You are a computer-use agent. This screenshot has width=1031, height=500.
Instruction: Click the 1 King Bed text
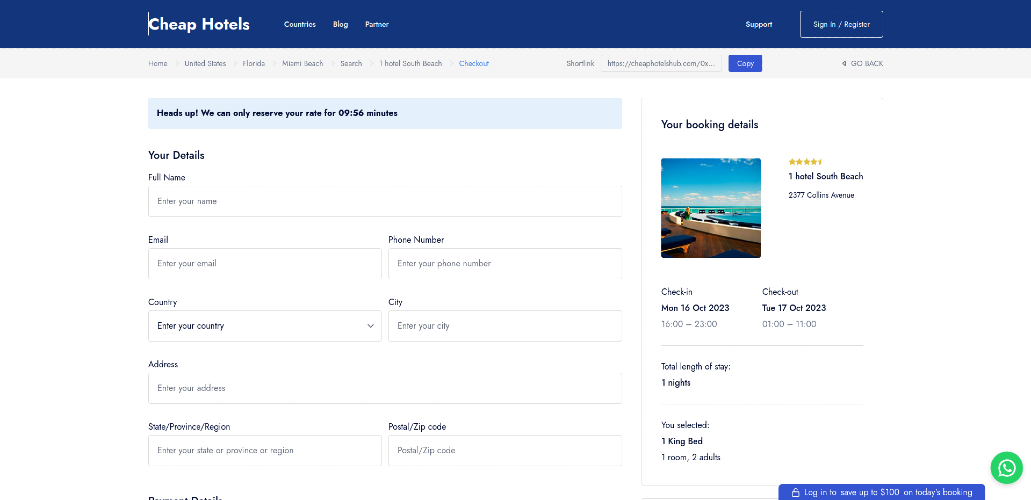point(682,441)
